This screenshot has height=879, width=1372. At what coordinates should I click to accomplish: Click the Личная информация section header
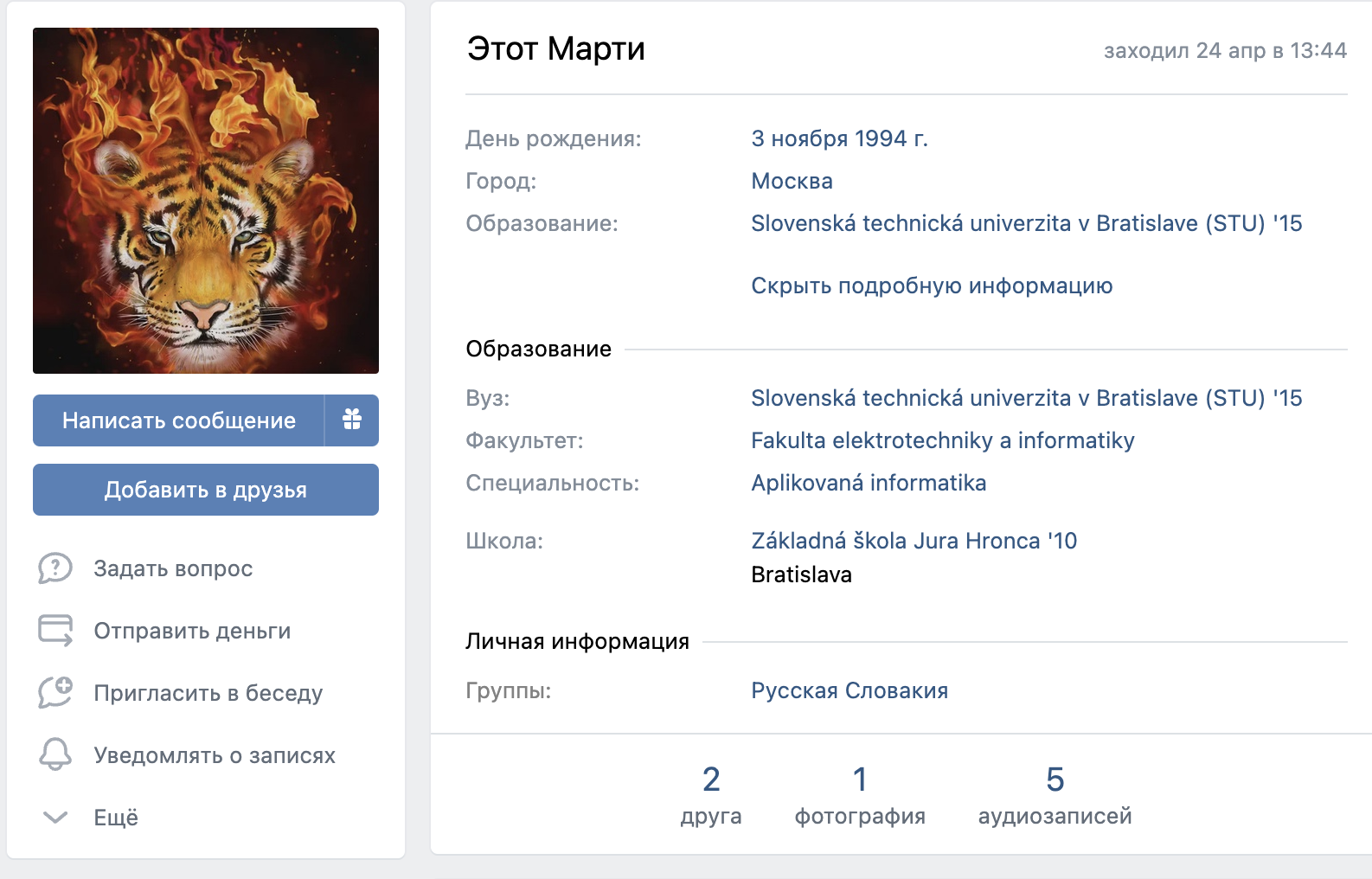577,641
